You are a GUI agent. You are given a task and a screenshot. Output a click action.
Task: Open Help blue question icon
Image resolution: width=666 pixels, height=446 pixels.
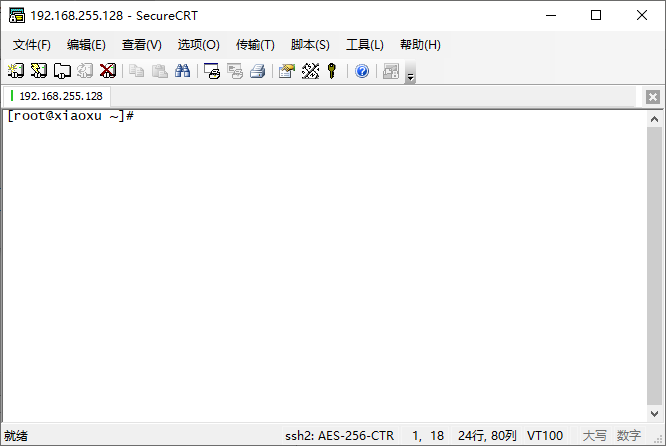tap(362, 71)
